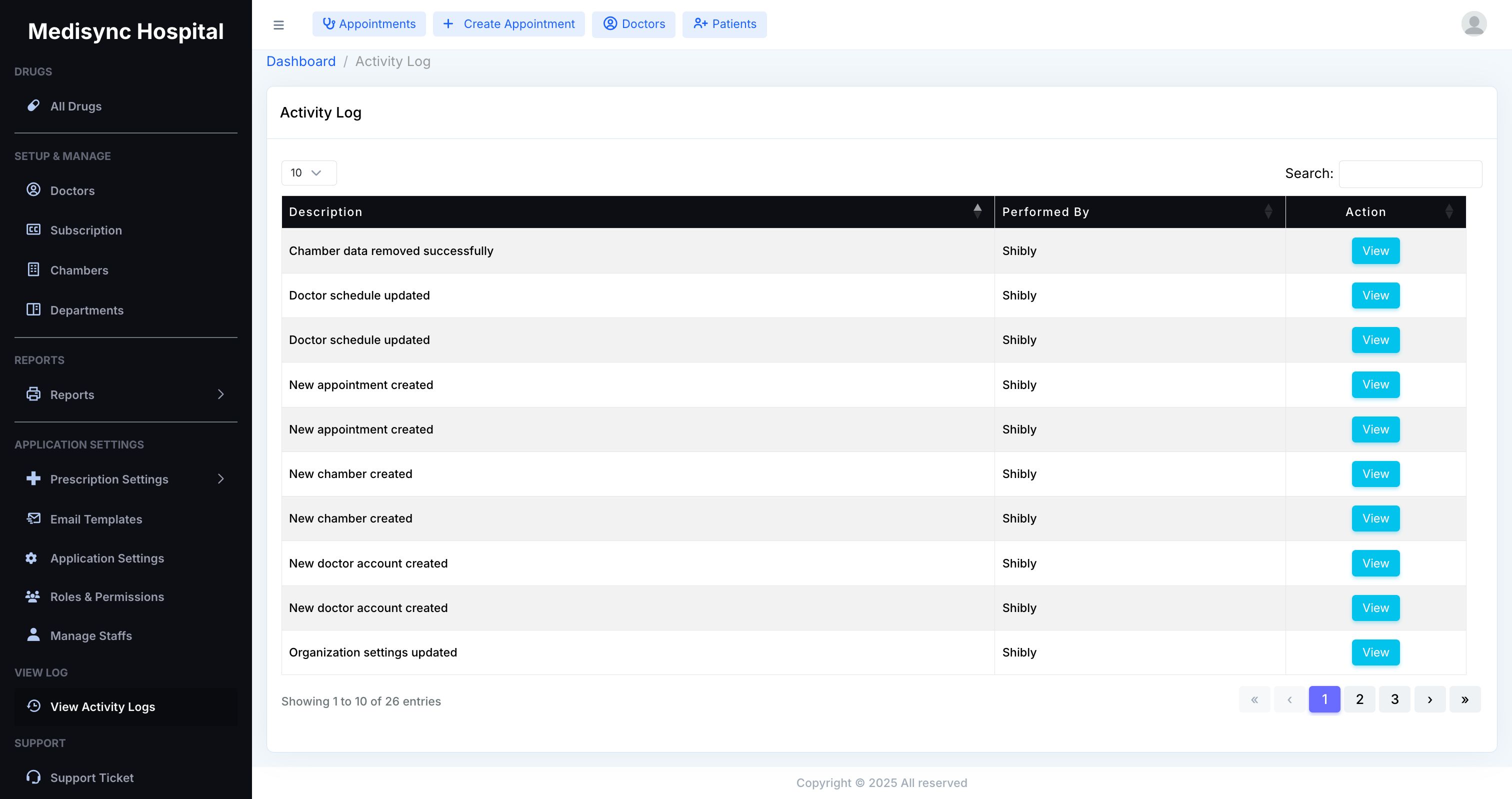Jump to last page with double arrow
The image size is (1512, 799).
point(1465,699)
